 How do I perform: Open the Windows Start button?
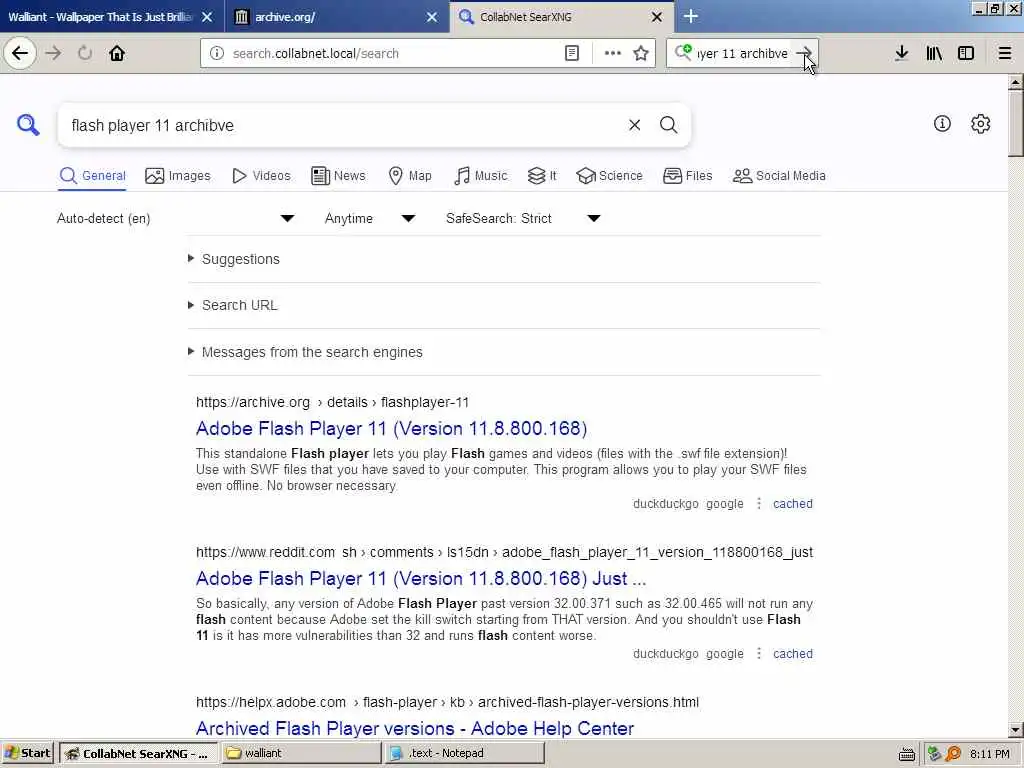click(x=27, y=754)
